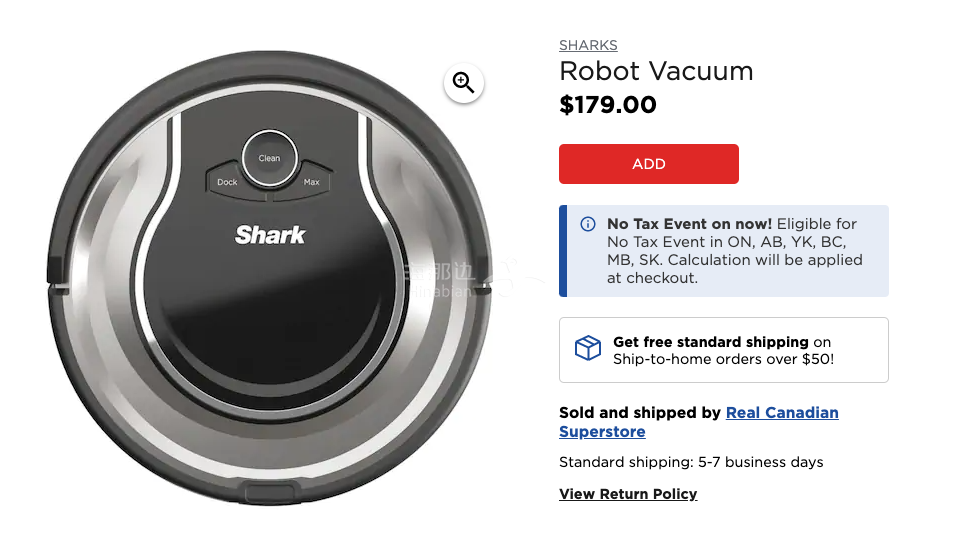Image resolution: width=953 pixels, height=556 pixels.
Task: Click the Max button on the vacuum
Action: 312,181
